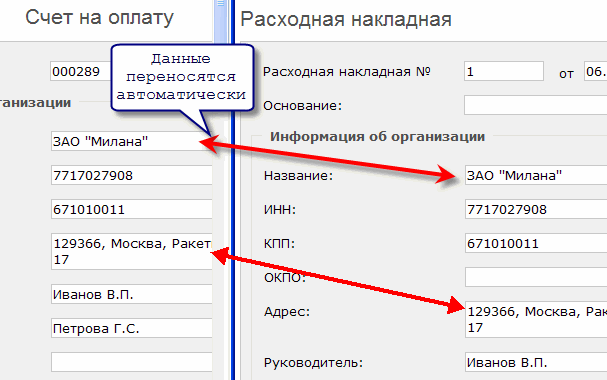The image size is (607, 380).
Task: Click 671010011 field in Счет на оплату
Action: [x=132, y=209]
